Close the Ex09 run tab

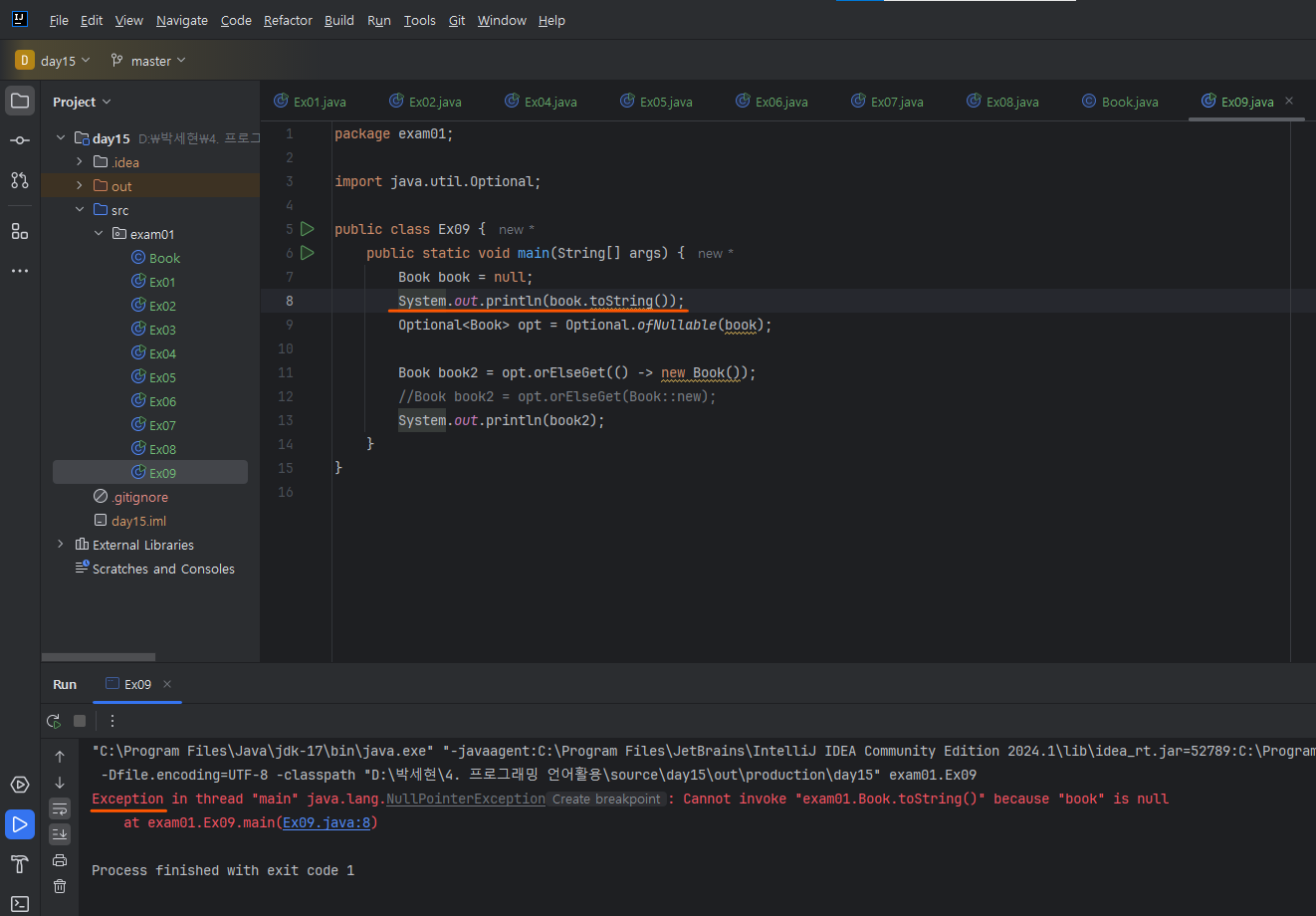167,684
